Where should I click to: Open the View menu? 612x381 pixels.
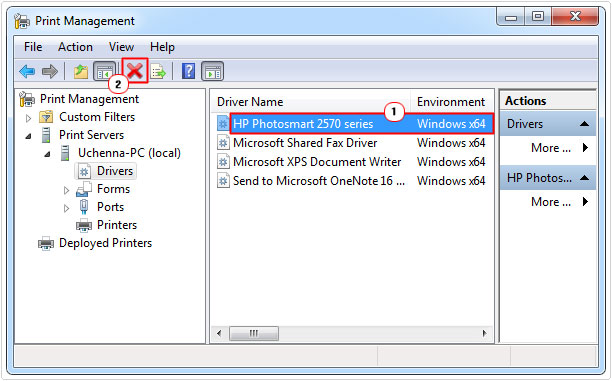click(121, 47)
